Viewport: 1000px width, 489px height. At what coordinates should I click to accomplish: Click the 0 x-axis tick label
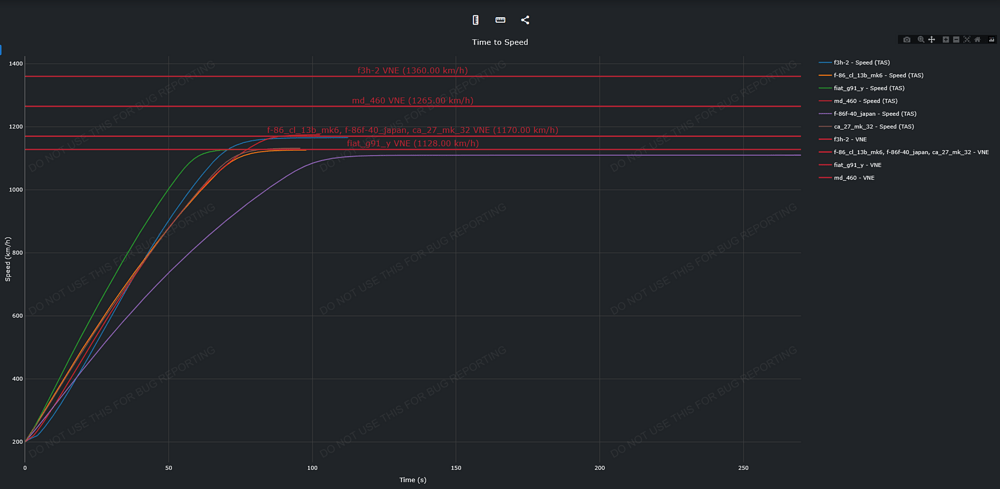25,468
